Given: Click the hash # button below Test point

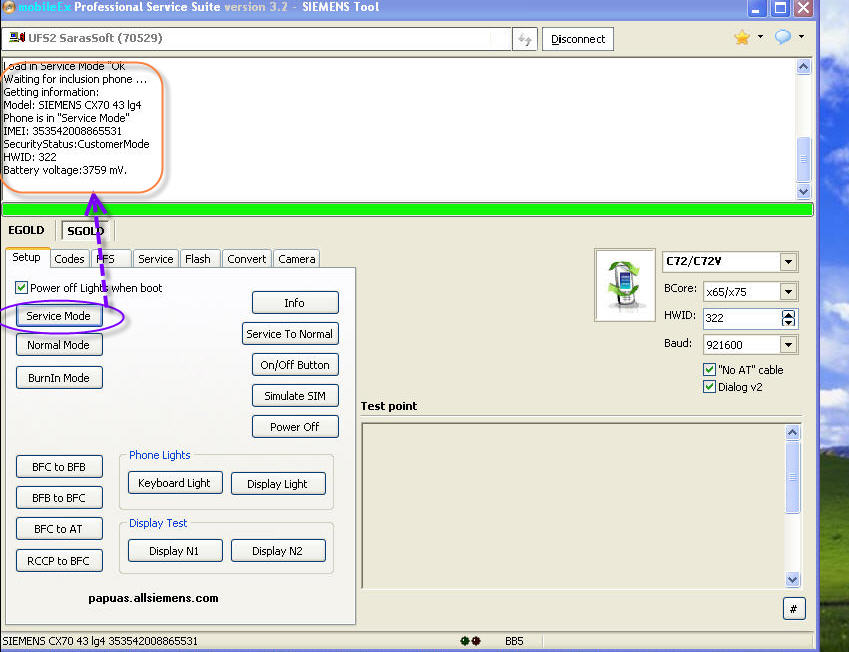Looking at the screenshot, I should (794, 609).
